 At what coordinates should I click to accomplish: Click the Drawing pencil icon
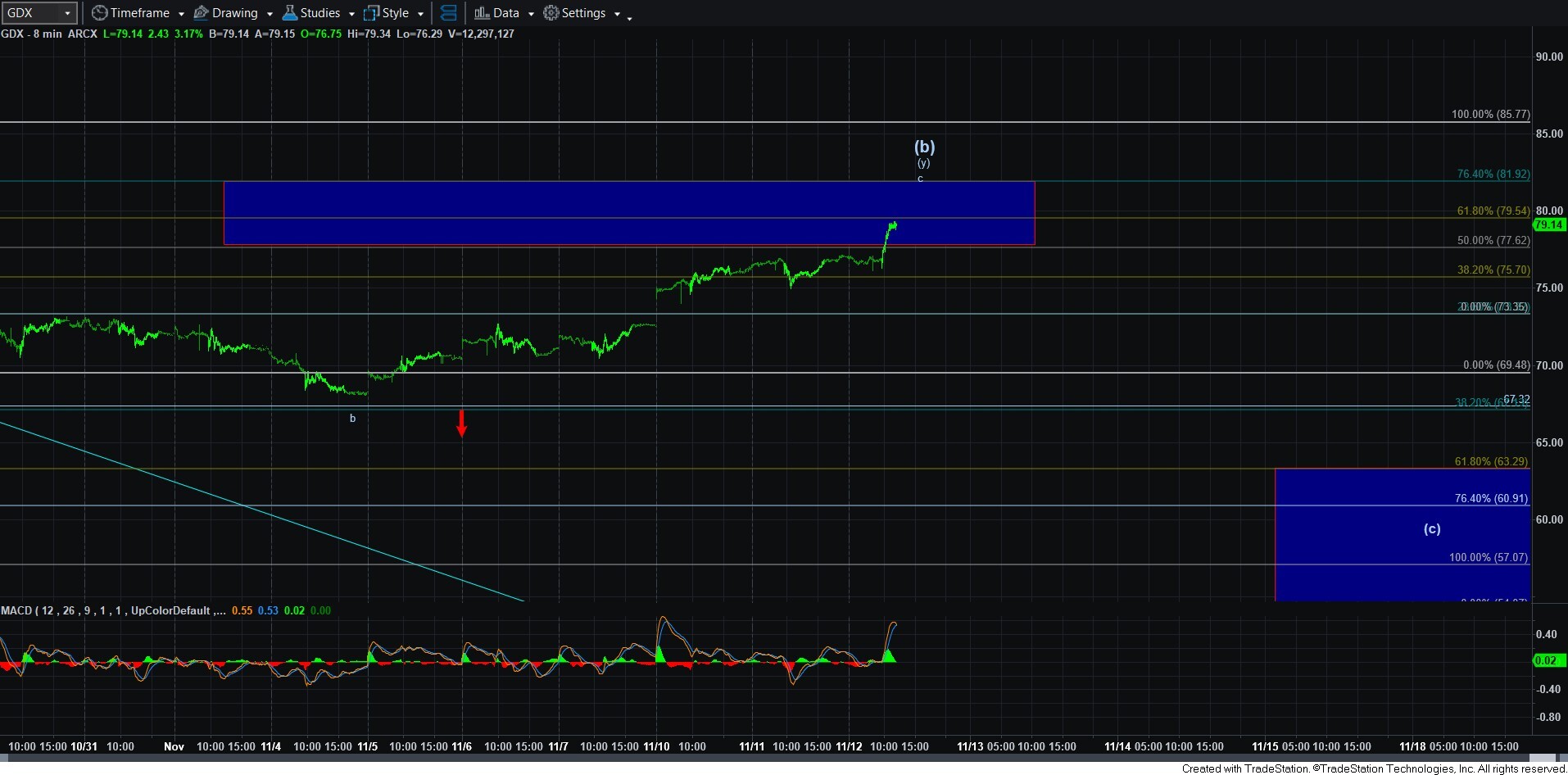point(202,13)
